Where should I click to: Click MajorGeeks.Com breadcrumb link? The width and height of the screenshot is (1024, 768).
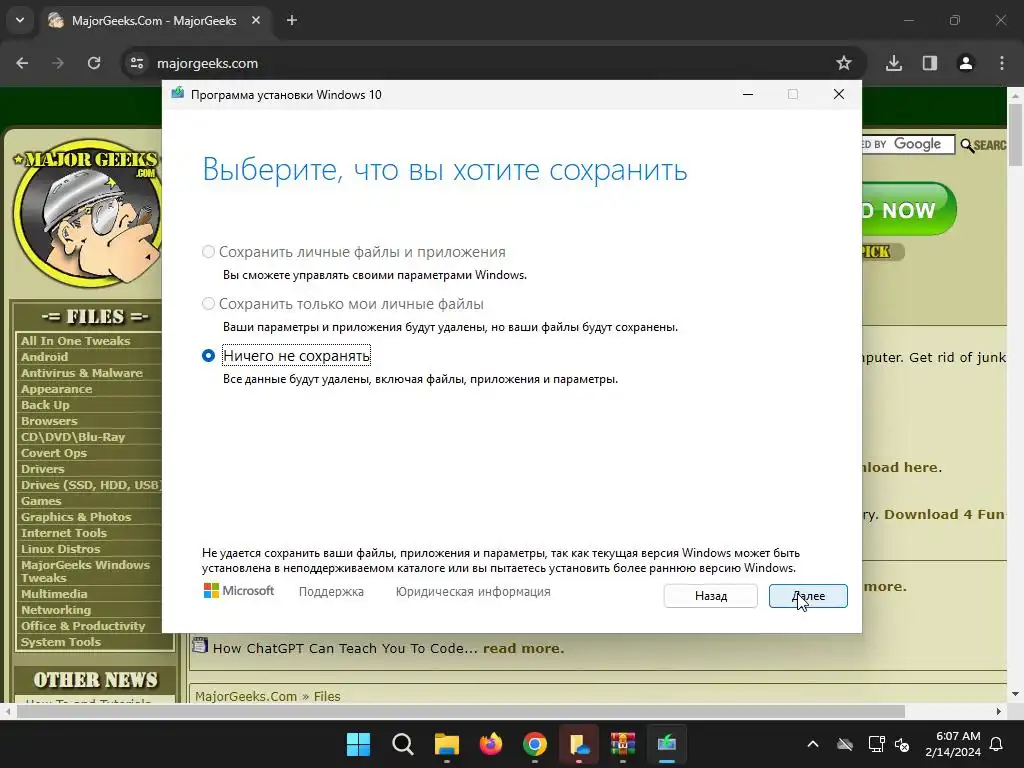click(x=246, y=696)
